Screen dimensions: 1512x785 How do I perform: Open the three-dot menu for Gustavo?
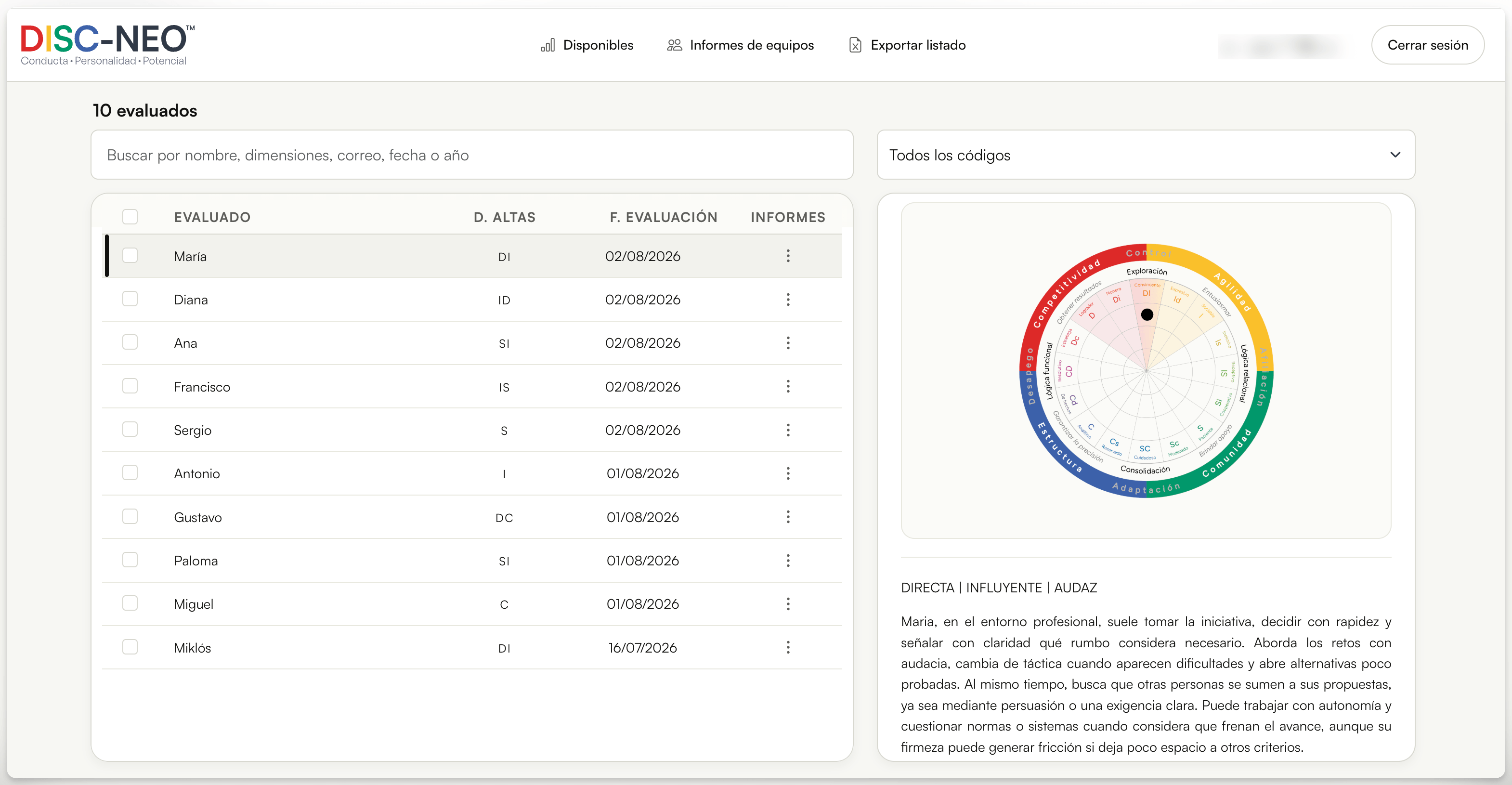tap(788, 517)
